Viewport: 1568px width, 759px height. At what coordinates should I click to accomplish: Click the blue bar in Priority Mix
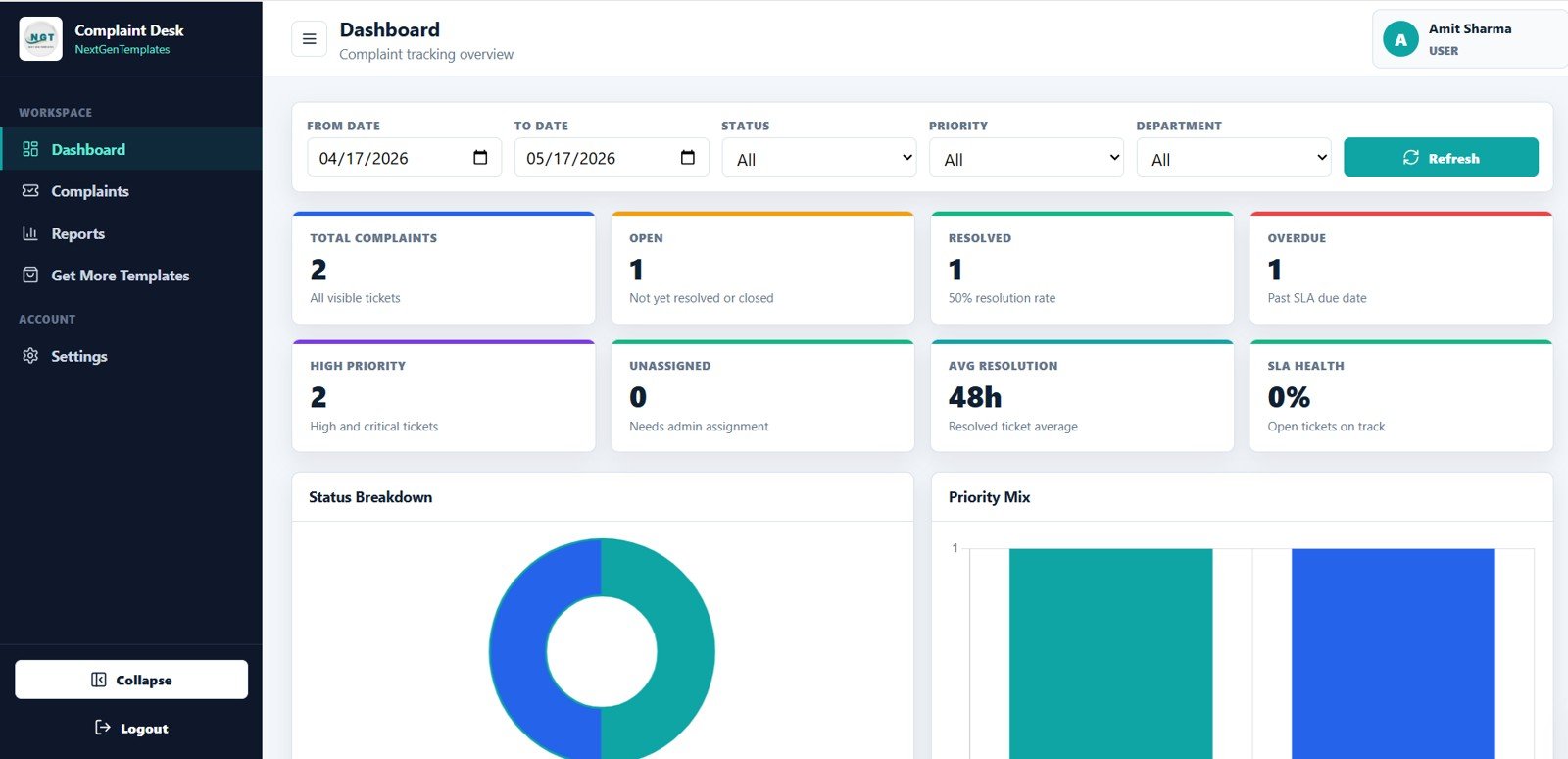click(x=1394, y=654)
